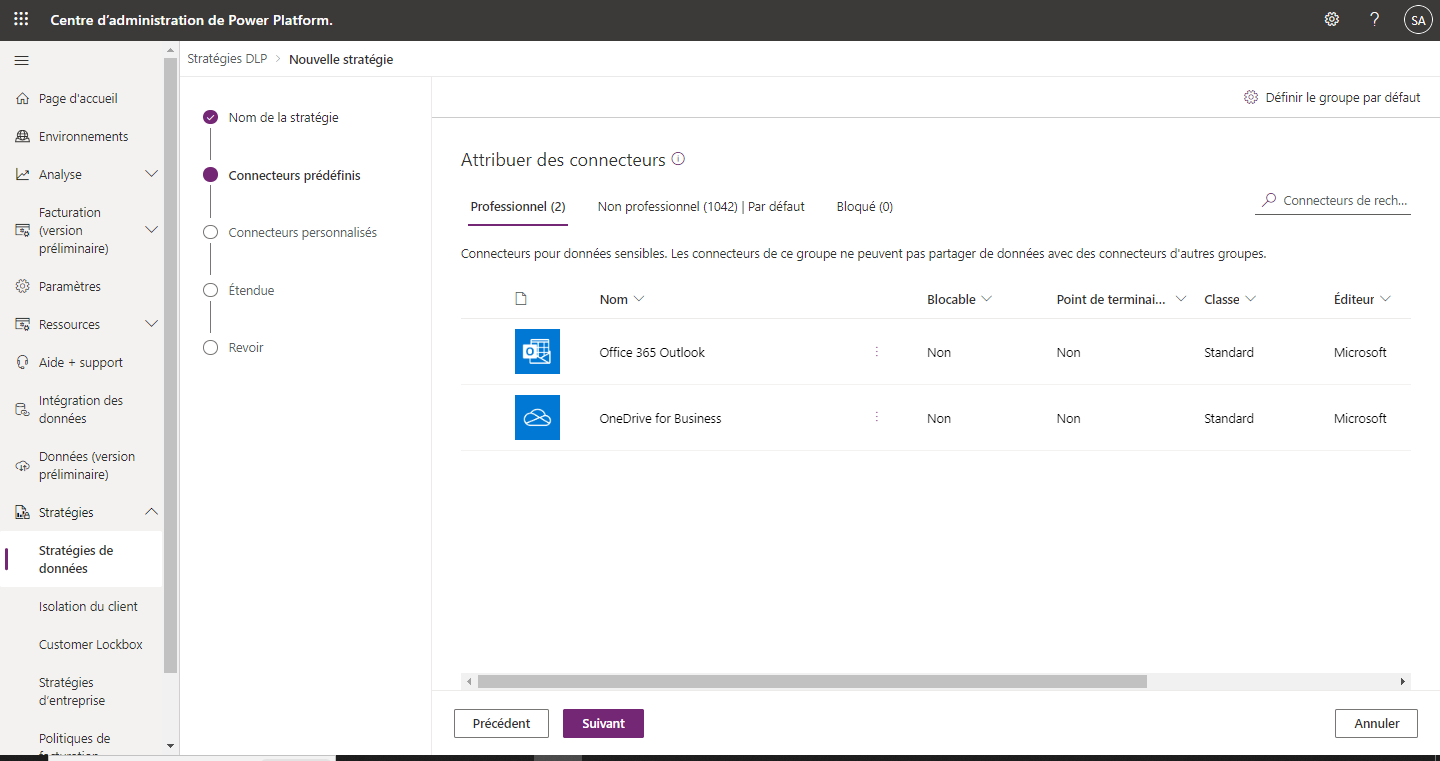Image resolution: width=1440 pixels, height=761 pixels.
Task: Open the app launcher waffle icon
Action: tap(21, 20)
